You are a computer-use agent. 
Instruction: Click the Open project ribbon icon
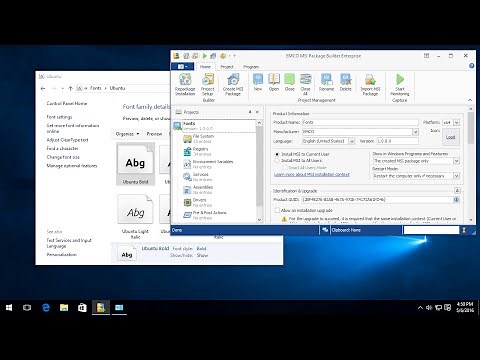tap(274, 82)
